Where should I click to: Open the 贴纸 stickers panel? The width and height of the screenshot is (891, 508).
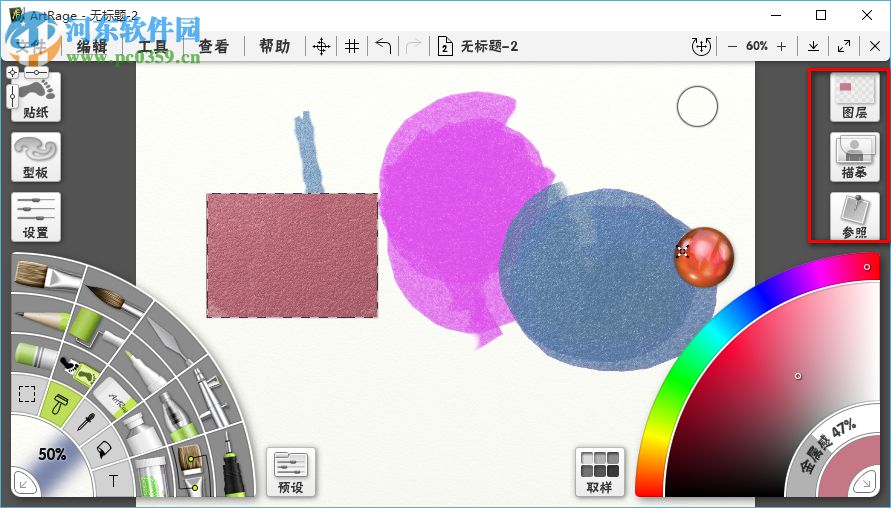(x=36, y=97)
